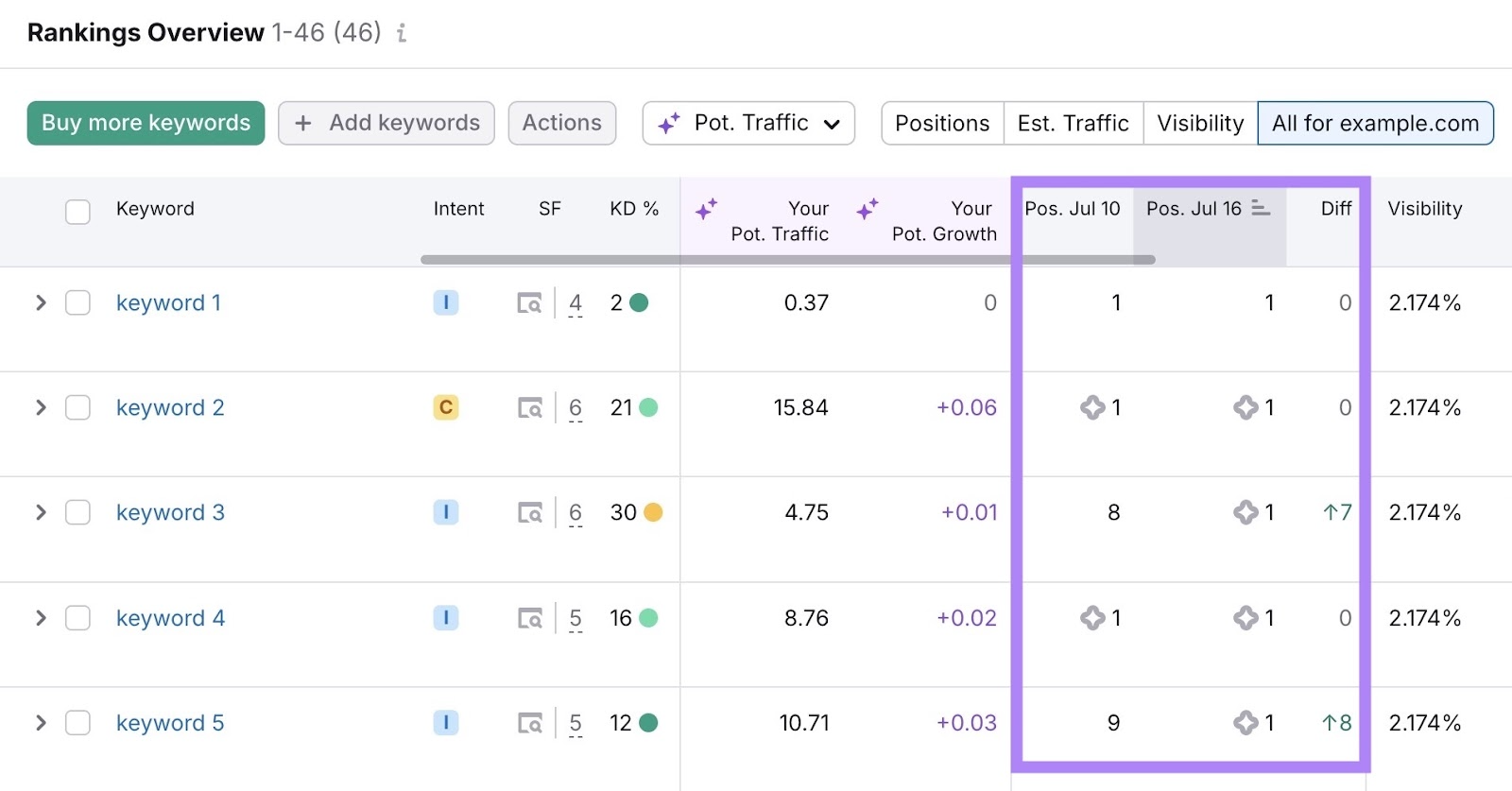Click the info icon beside Rankings Overview
The image size is (1512, 791).
(x=402, y=33)
